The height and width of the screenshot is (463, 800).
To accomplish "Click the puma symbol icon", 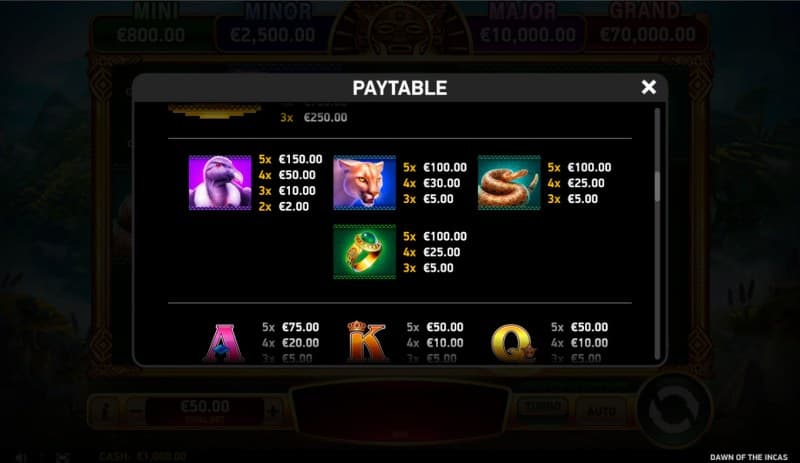I will click(x=364, y=183).
